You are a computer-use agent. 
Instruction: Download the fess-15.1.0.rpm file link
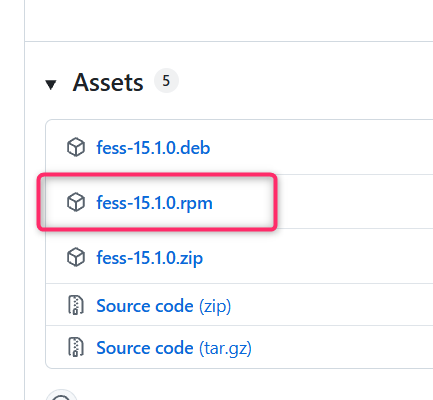(x=154, y=203)
